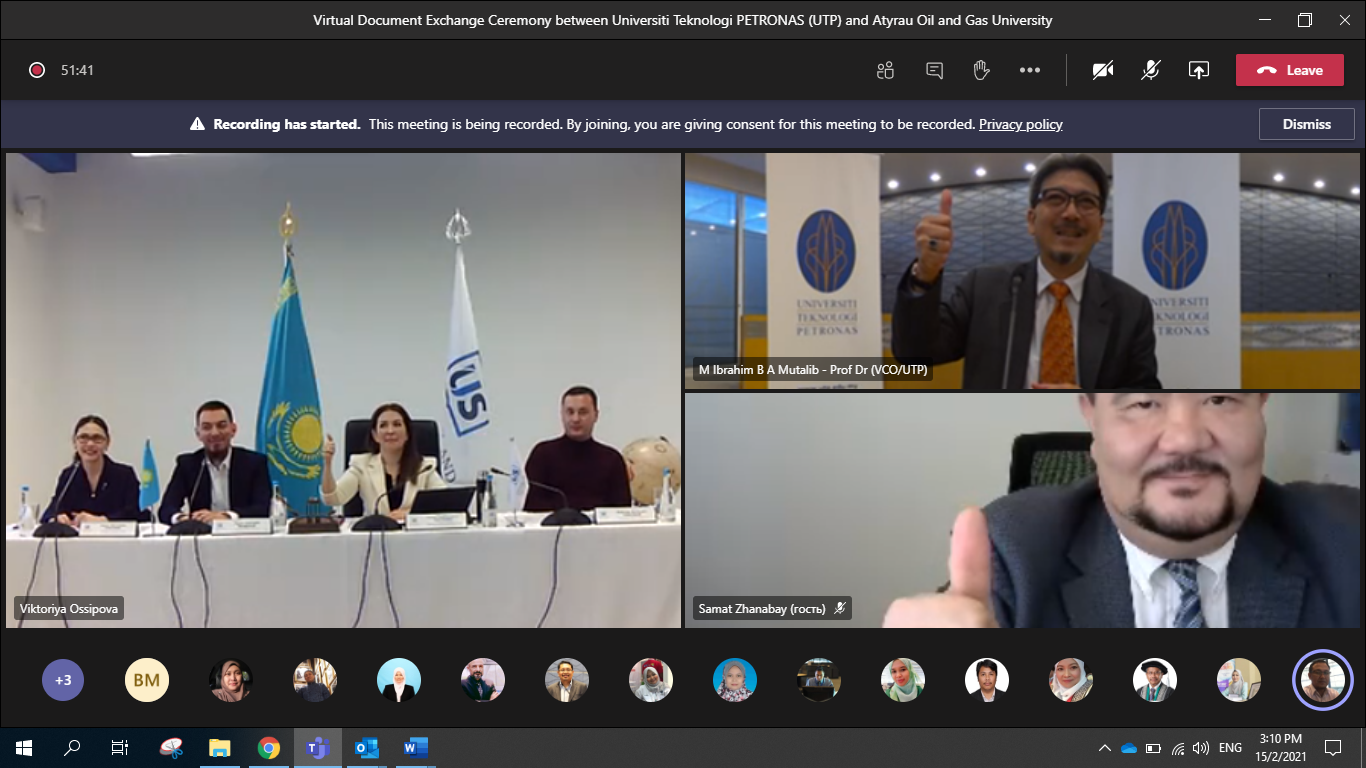Open the Windows Task View
Screen dimensions: 1366x768
120,747
